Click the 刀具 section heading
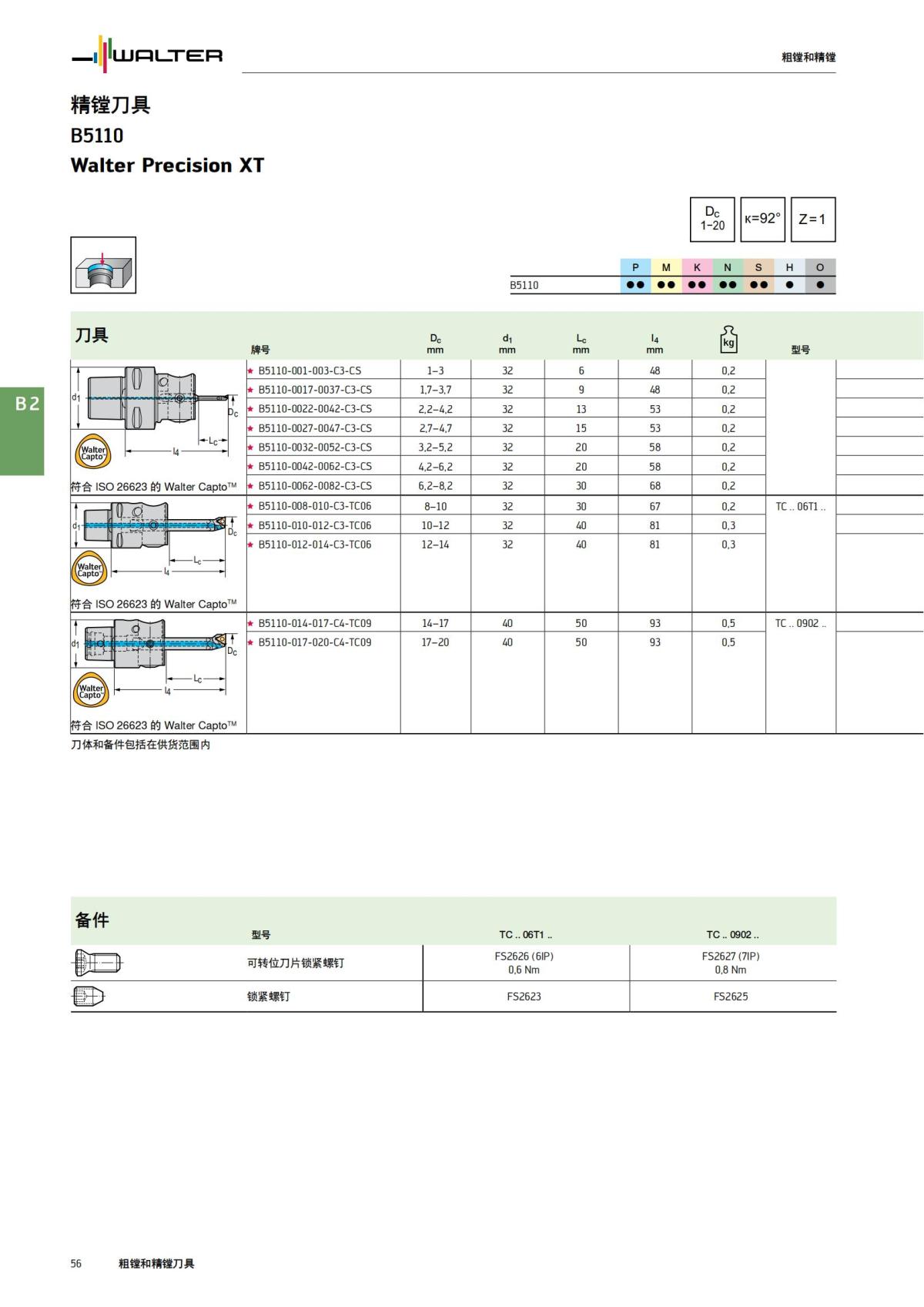 92,335
